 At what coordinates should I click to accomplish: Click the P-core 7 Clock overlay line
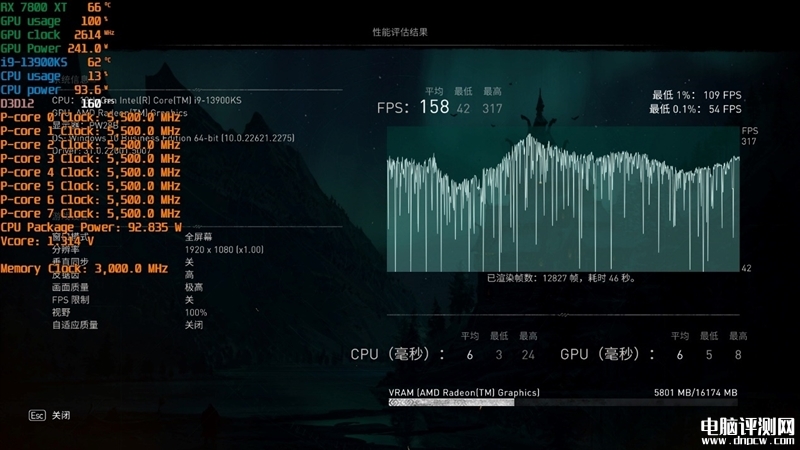(90, 214)
